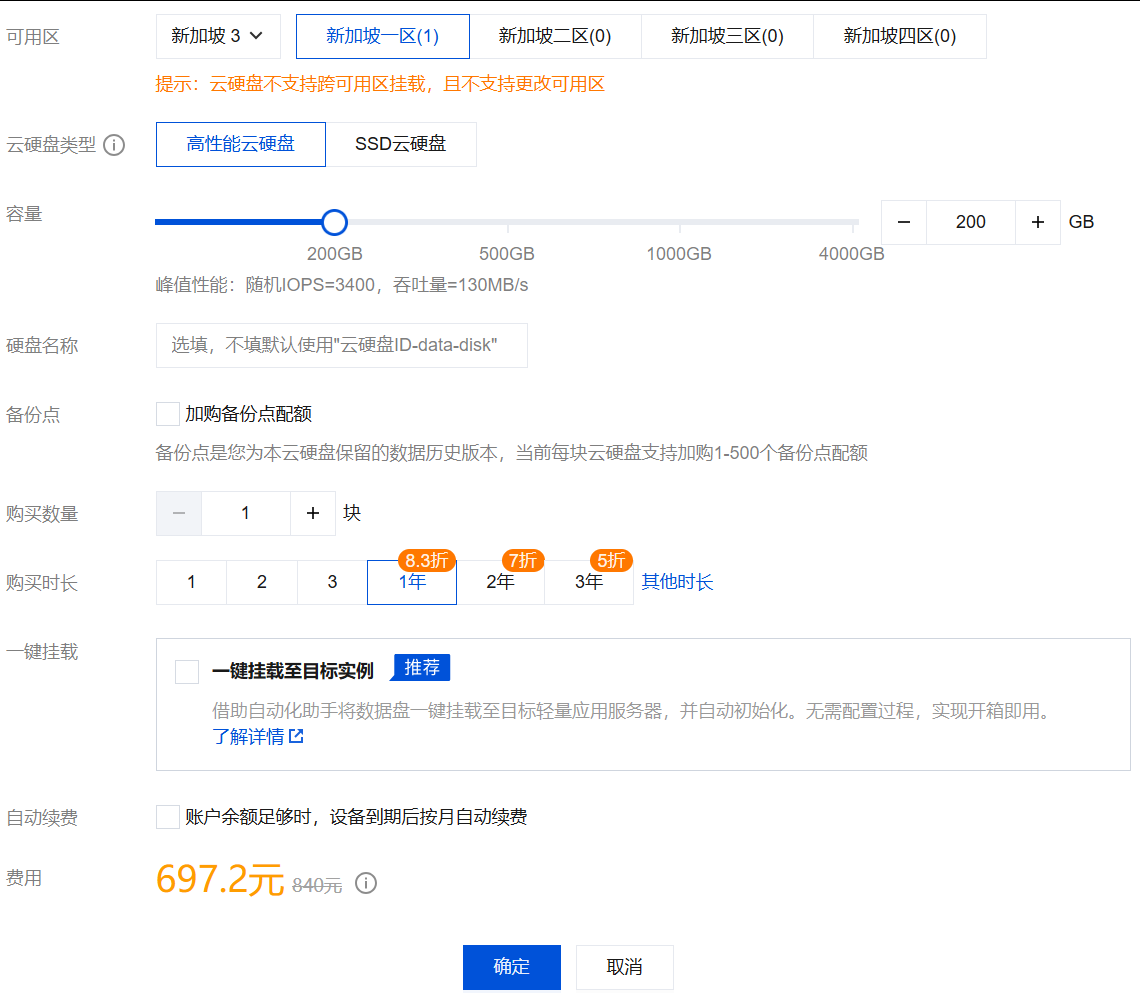Image resolution: width=1140 pixels, height=1005 pixels.
Task: Click the minus button for purchase quantity
Action: pyautogui.click(x=180, y=513)
